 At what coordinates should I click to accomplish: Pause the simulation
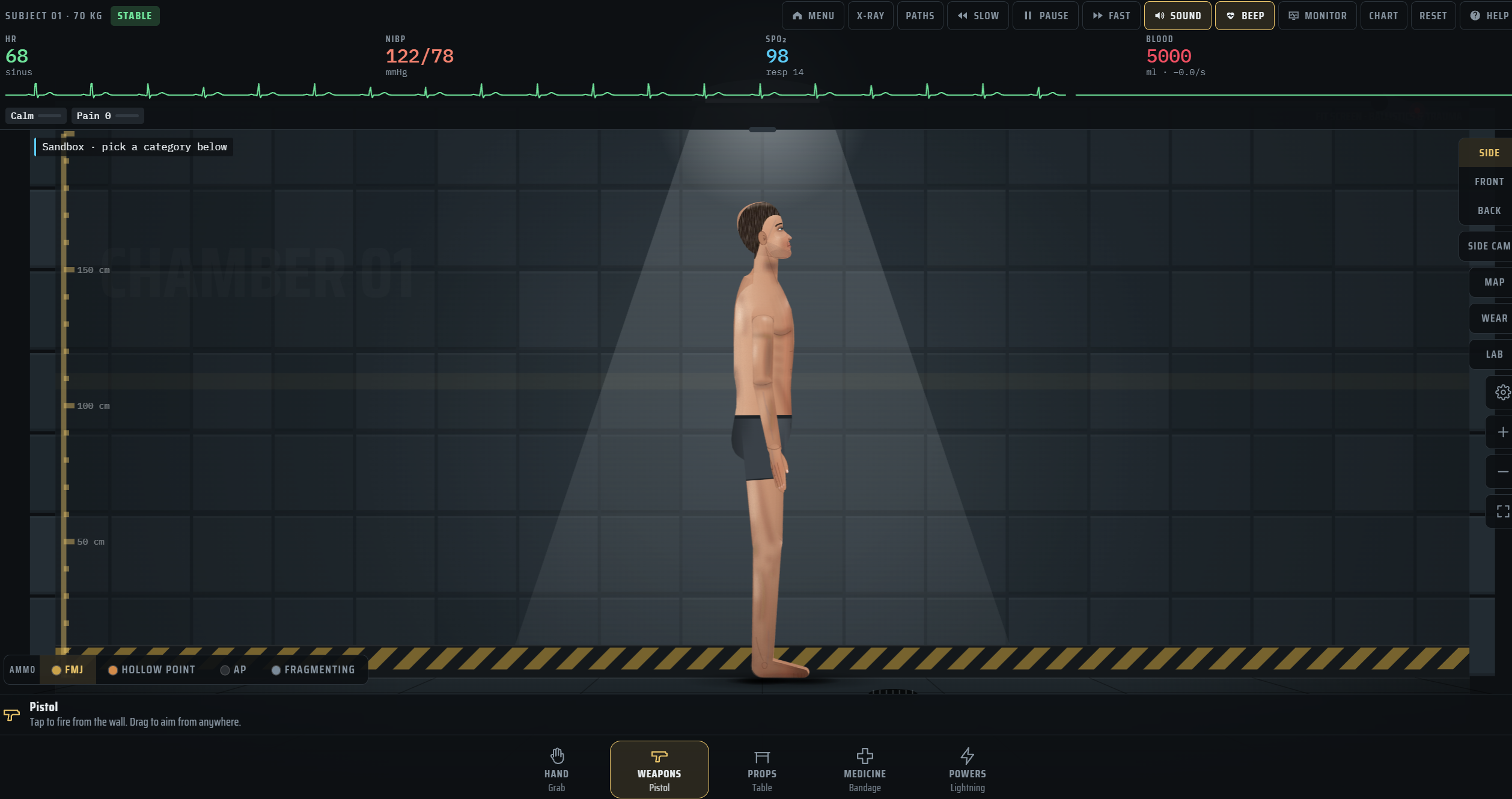click(1045, 16)
